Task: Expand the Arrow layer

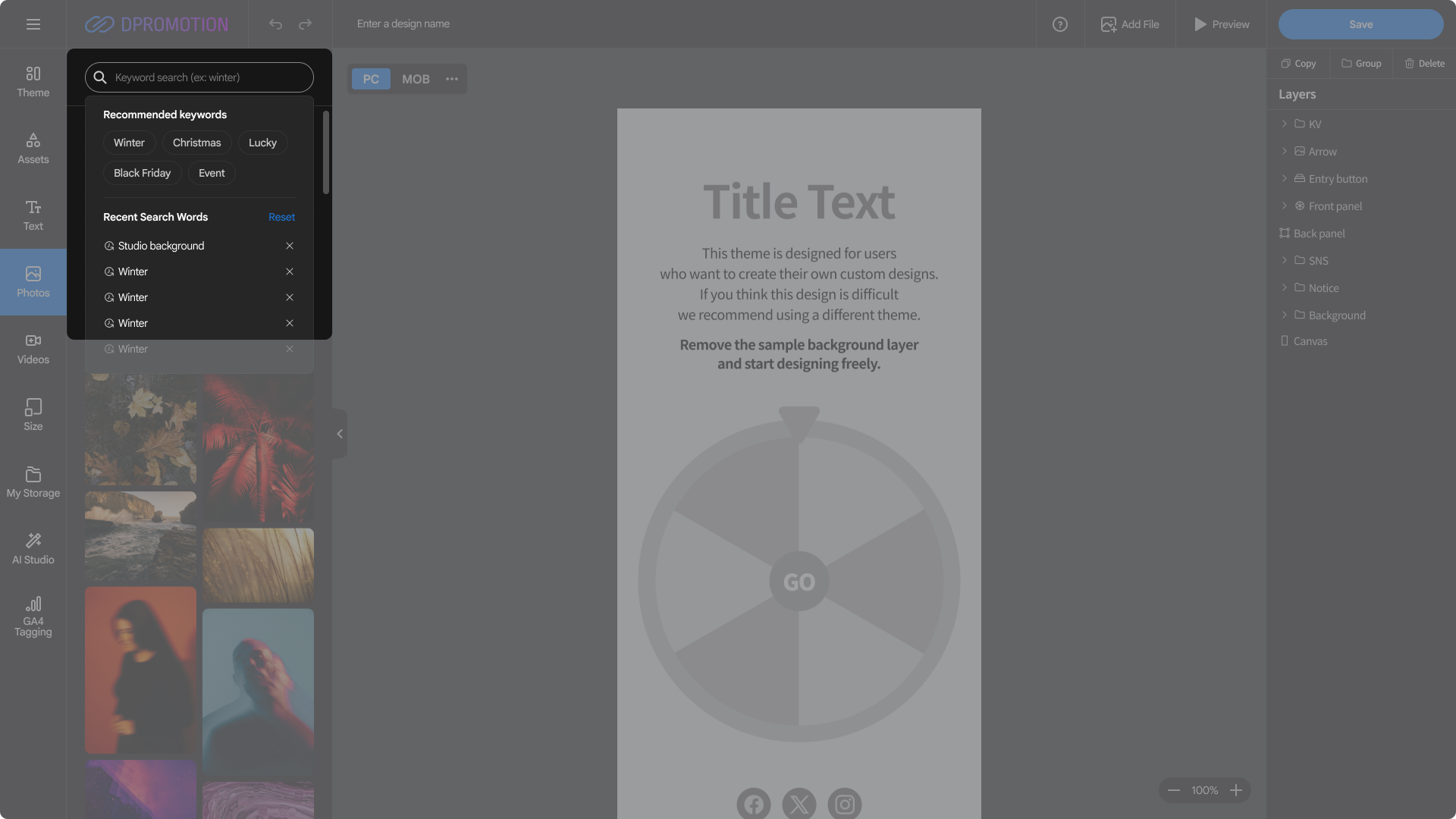Action: coord(1284,151)
